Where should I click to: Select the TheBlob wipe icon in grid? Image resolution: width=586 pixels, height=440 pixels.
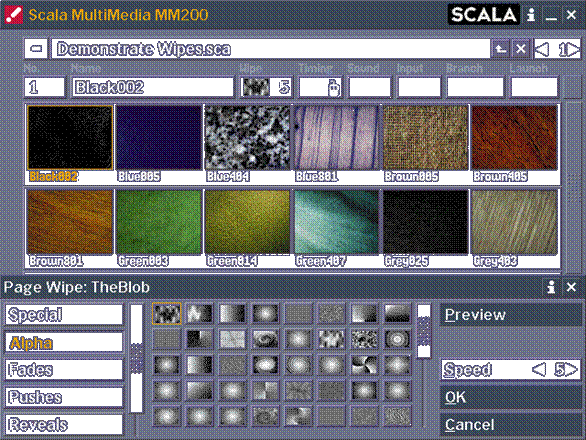pyautogui.click(x=167, y=313)
